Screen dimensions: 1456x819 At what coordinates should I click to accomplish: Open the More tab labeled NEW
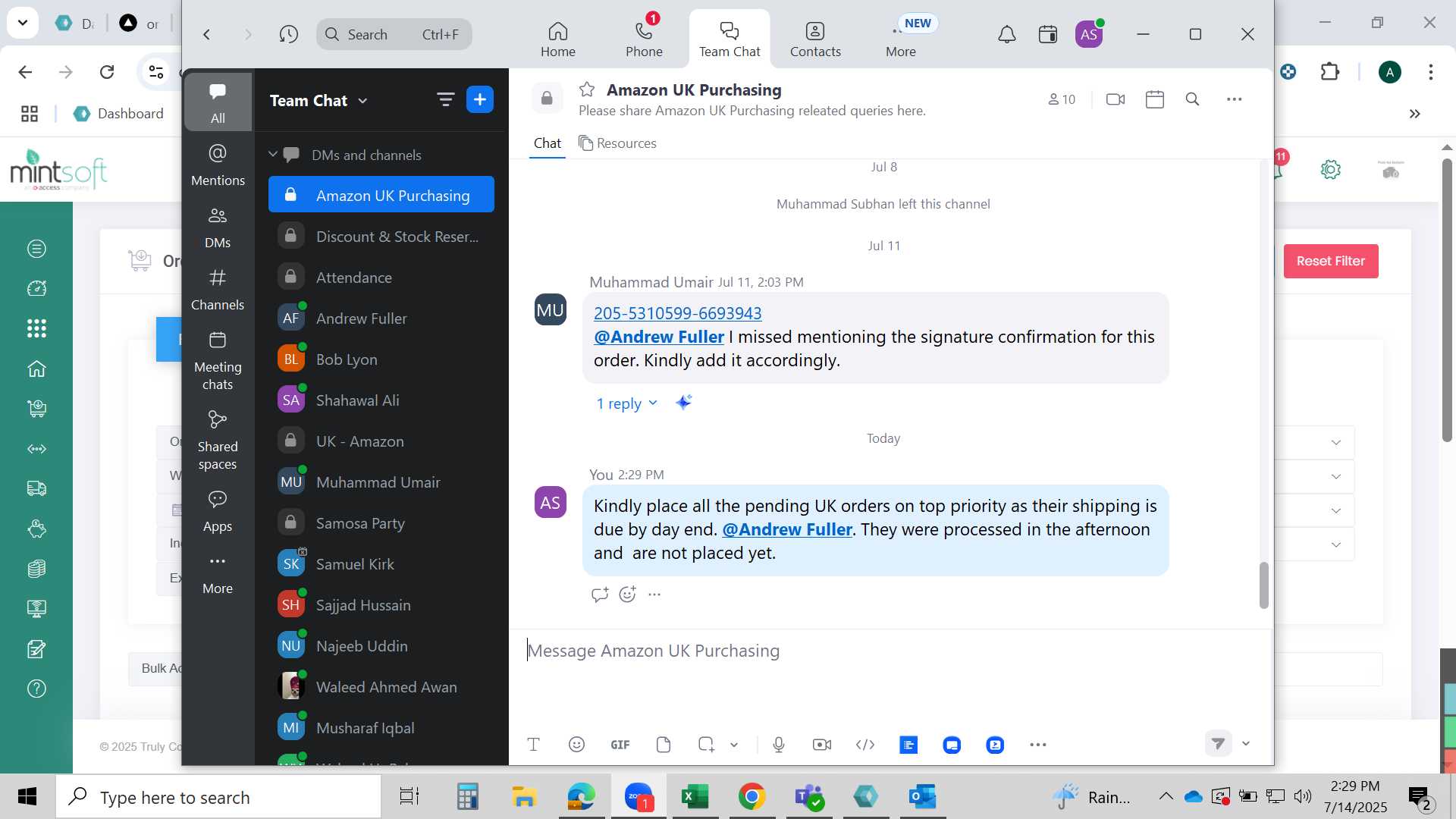(x=901, y=38)
